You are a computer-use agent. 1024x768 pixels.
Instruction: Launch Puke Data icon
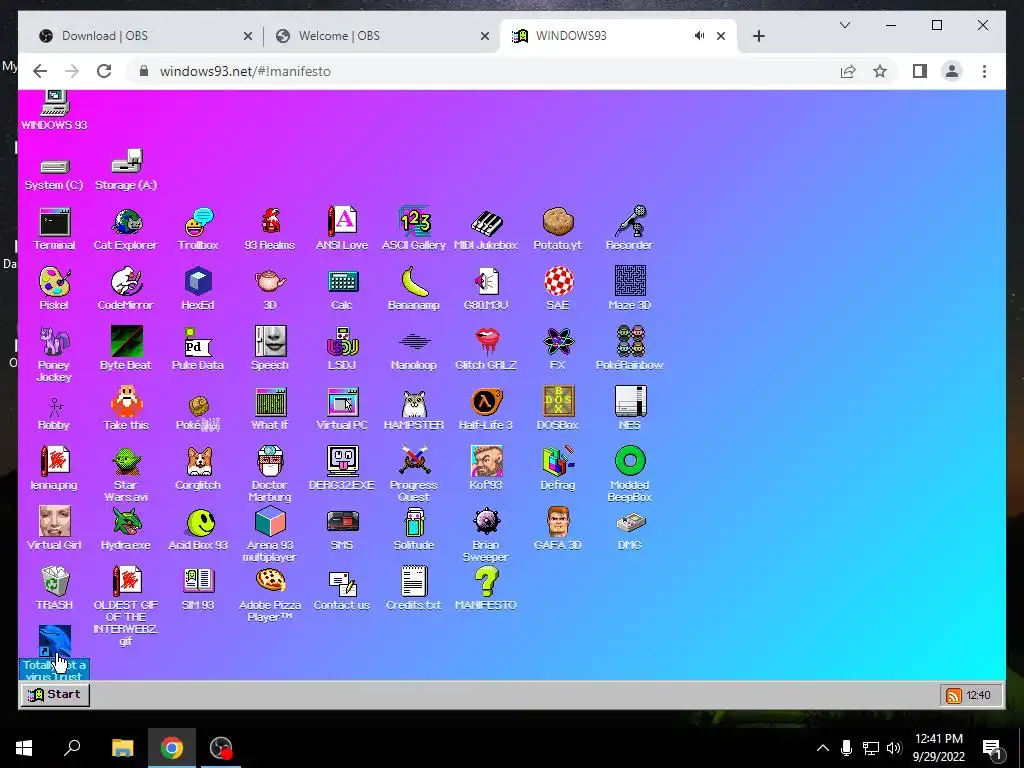coord(198,348)
